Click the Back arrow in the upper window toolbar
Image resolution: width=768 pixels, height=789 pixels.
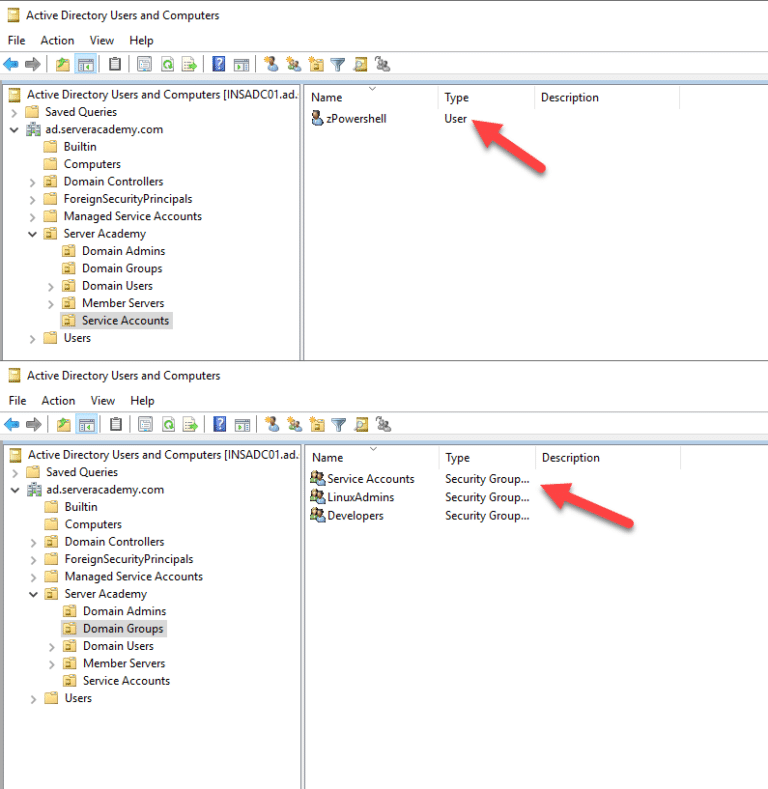point(12,64)
